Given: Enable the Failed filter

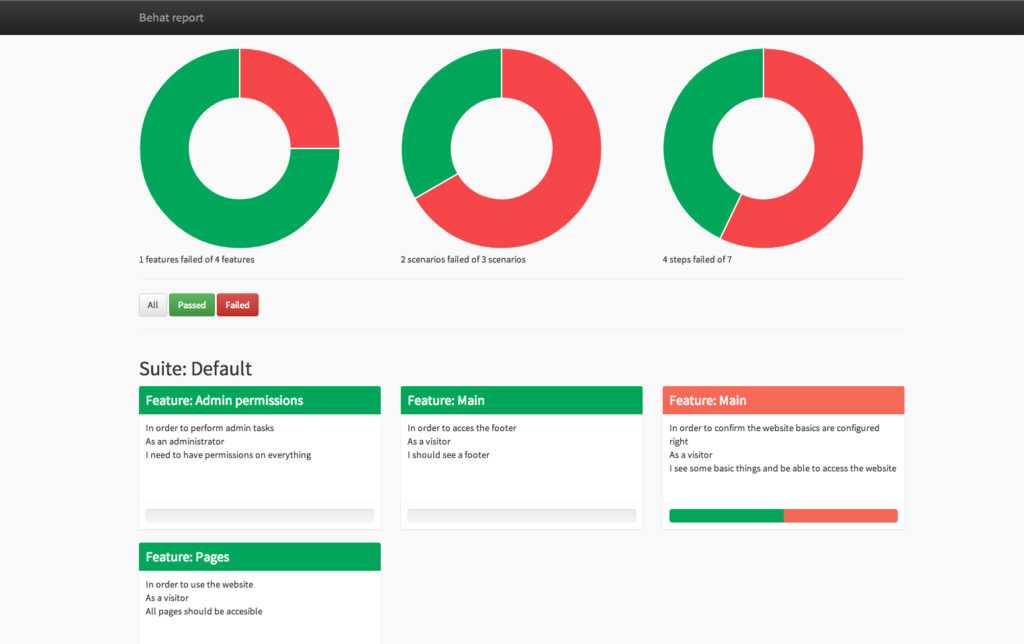Looking at the screenshot, I should pyautogui.click(x=237, y=305).
